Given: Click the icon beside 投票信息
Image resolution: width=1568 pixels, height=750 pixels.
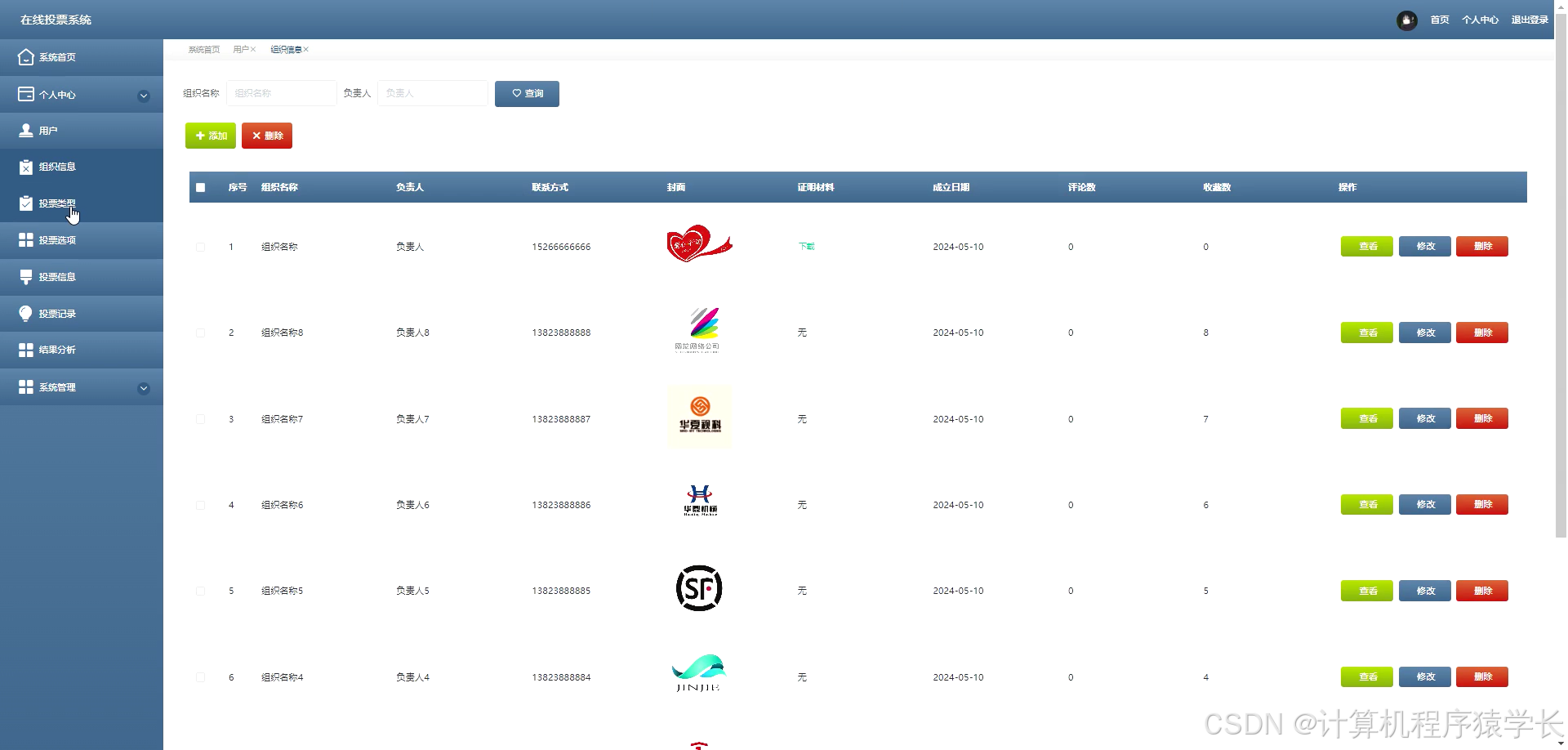Looking at the screenshot, I should click(x=26, y=277).
